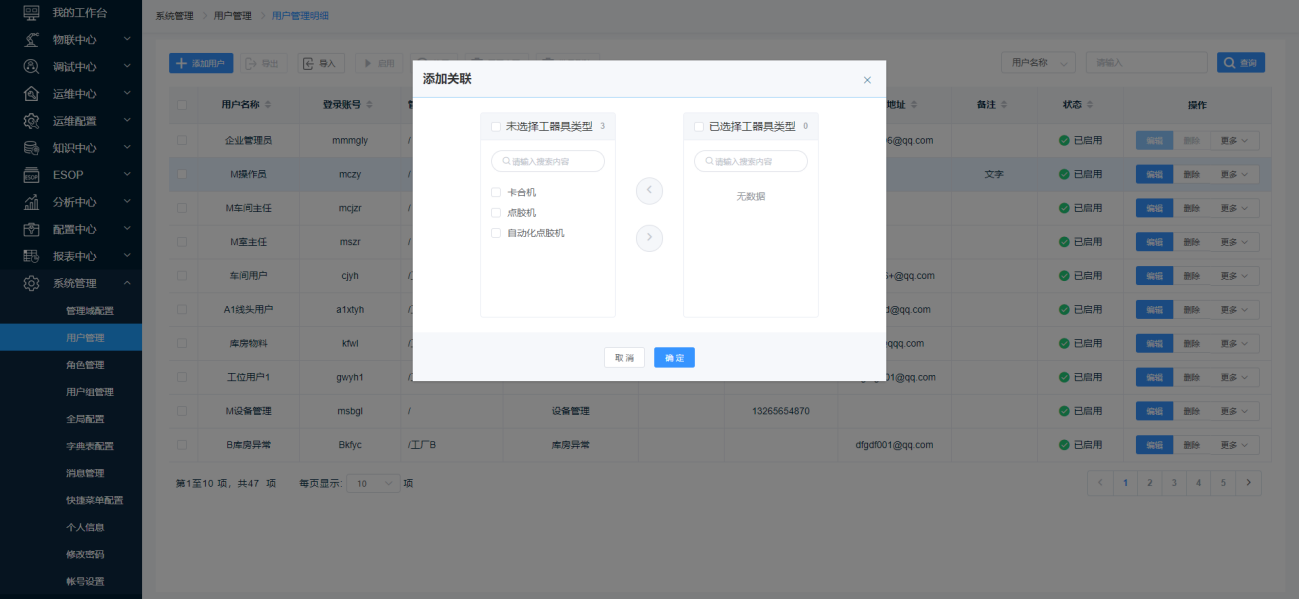The width and height of the screenshot is (1299, 599).
Task: Click the 报表中心 sidebar icon
Action: click(x=32, y=256)
